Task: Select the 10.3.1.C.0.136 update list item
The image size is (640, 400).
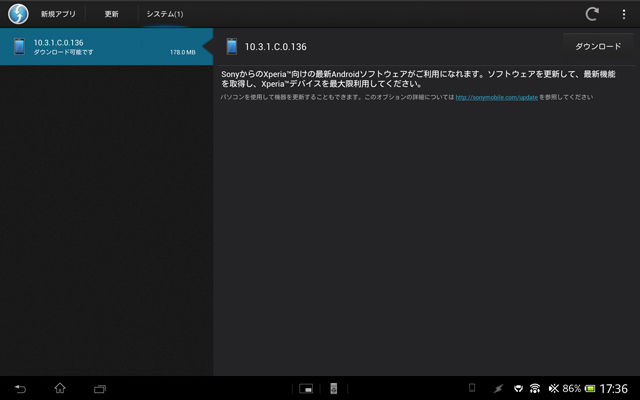Action: click(106, 47)
